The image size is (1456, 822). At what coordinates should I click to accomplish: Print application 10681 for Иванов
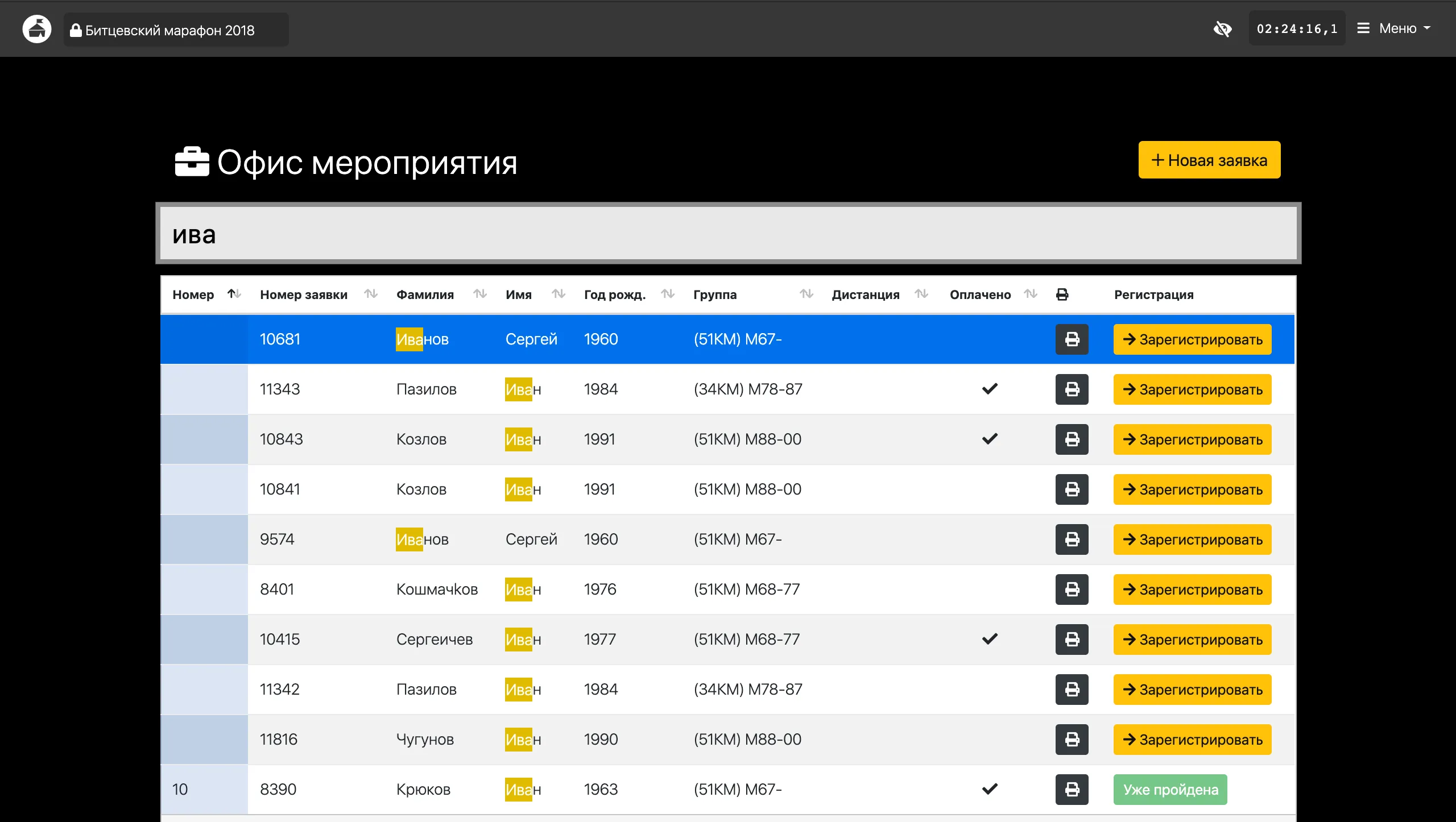(1072, 339)
